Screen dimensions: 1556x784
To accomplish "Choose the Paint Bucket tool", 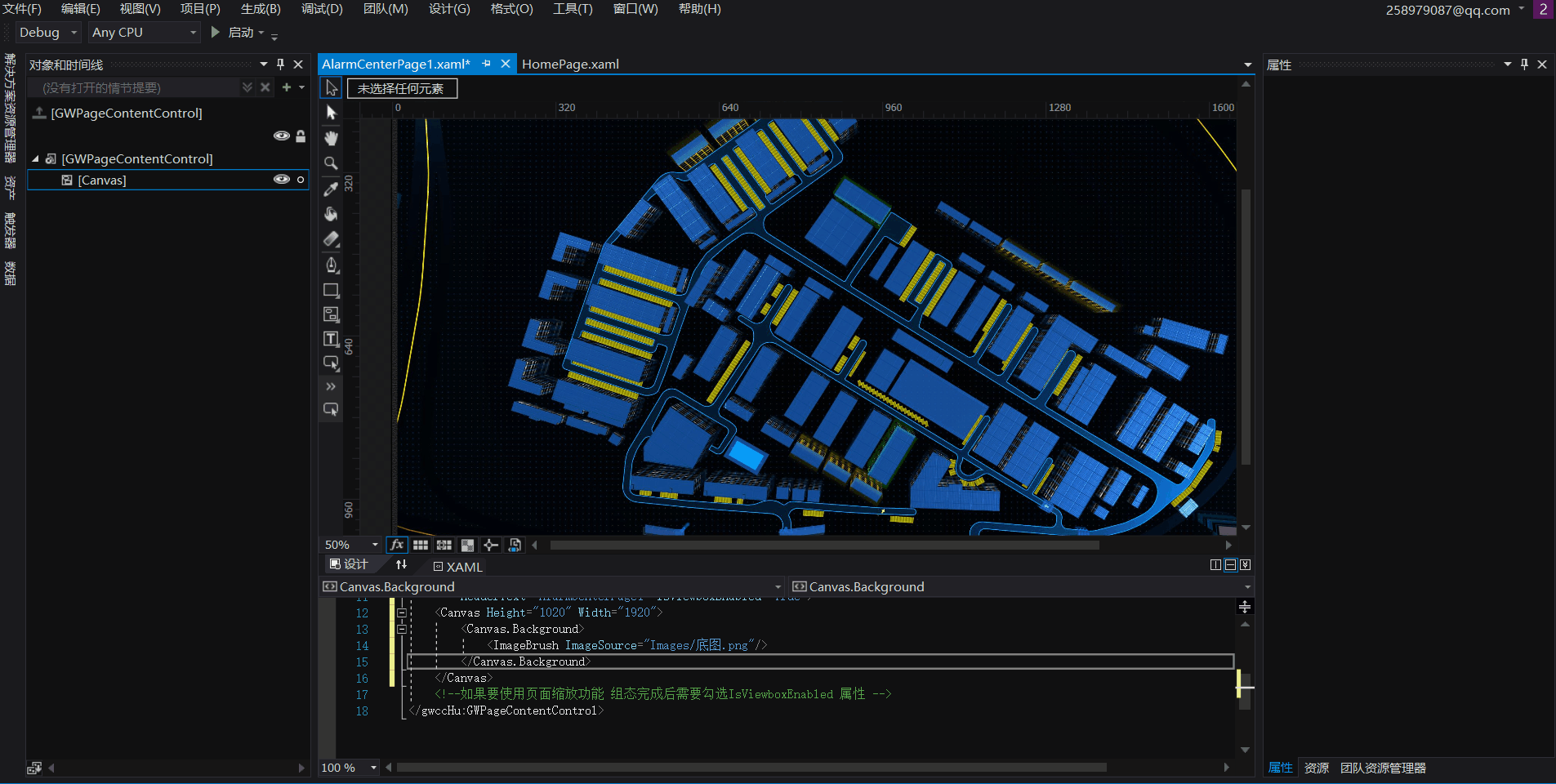I will point(331,214).
